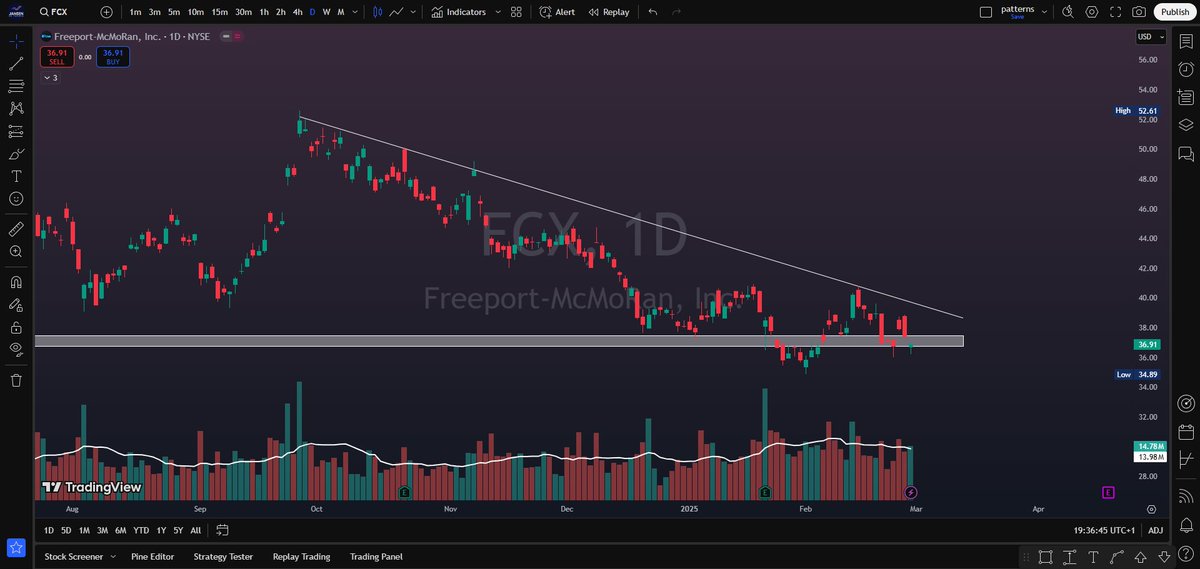Toggle ADJ adjusted data
Screen dimensions: 1200x569
click(x=1155, y=530)
